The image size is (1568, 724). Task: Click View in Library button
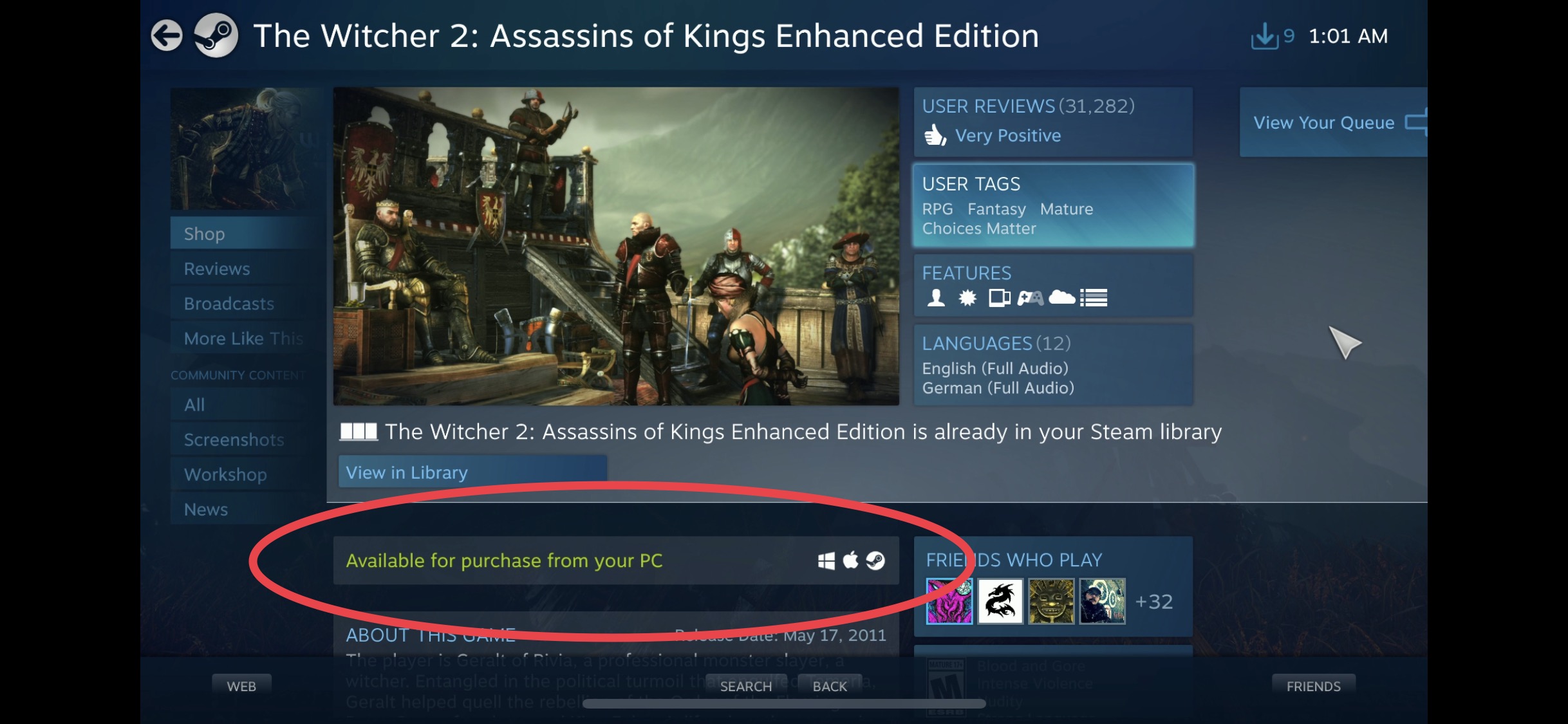(x=406, y=472)
